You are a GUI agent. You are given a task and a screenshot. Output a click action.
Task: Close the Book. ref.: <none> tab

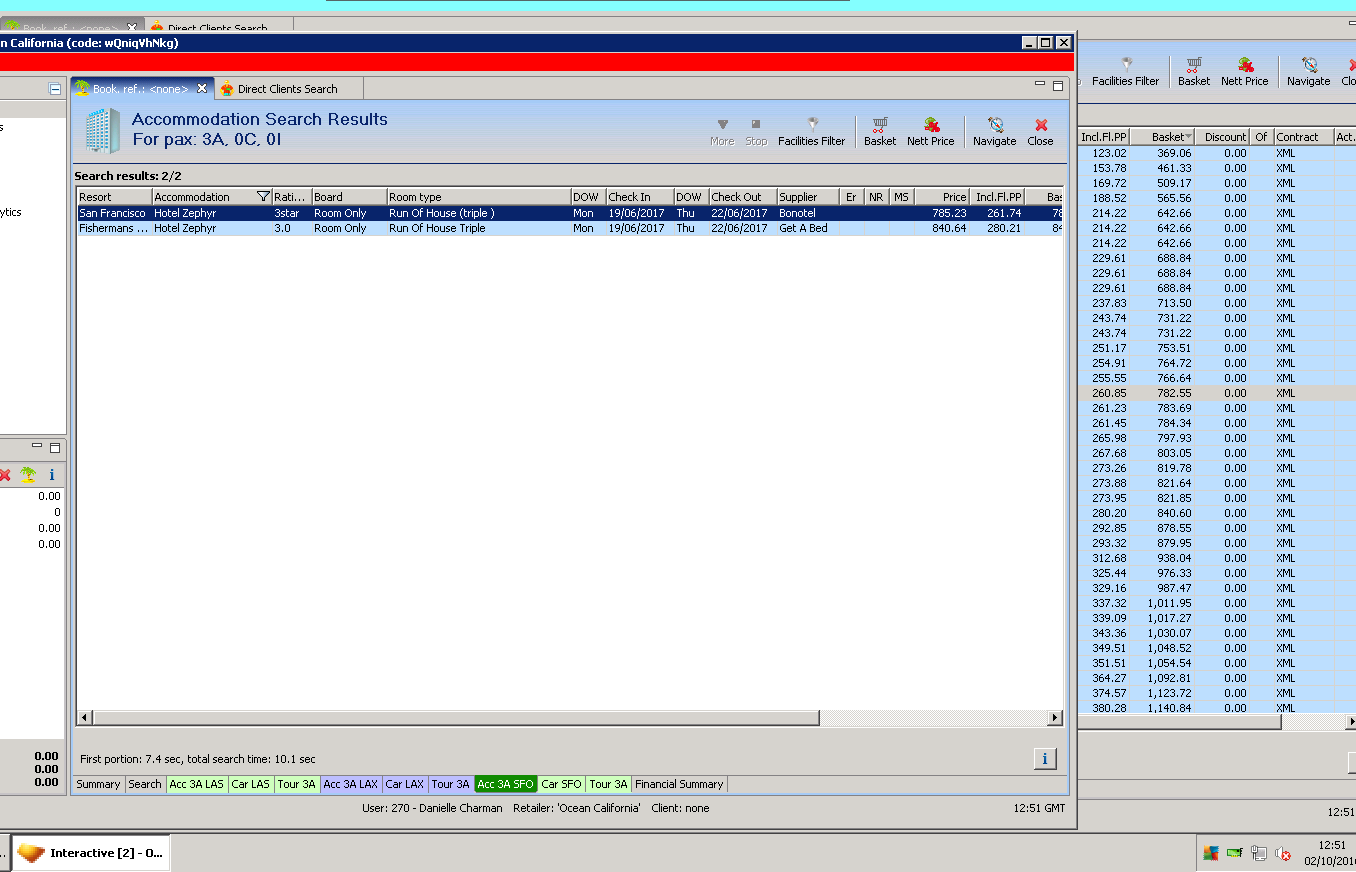(202, 88)
